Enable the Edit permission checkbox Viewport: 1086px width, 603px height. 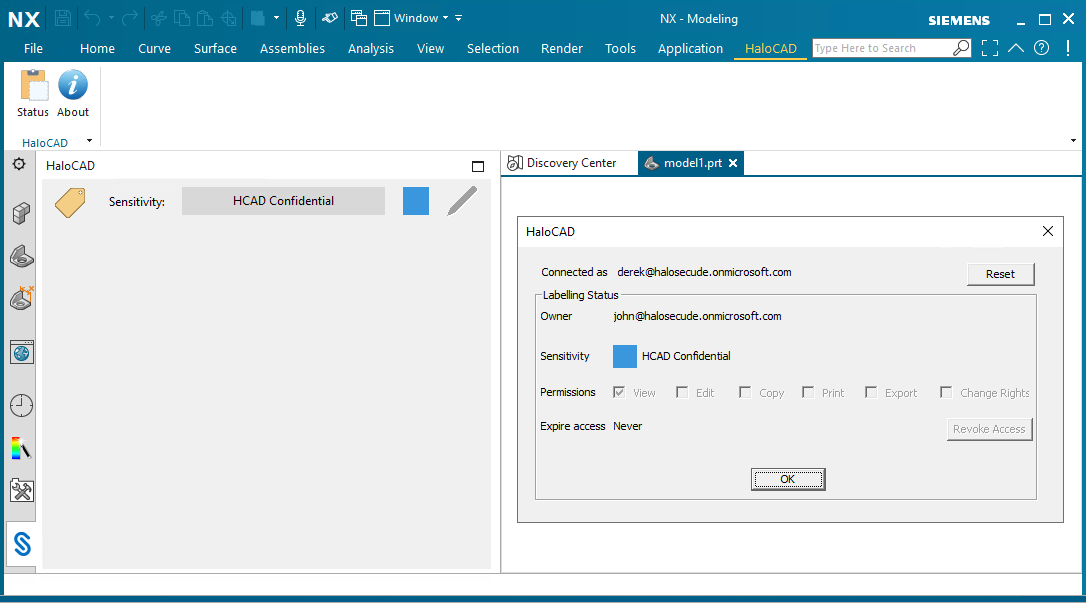(682, 393)
